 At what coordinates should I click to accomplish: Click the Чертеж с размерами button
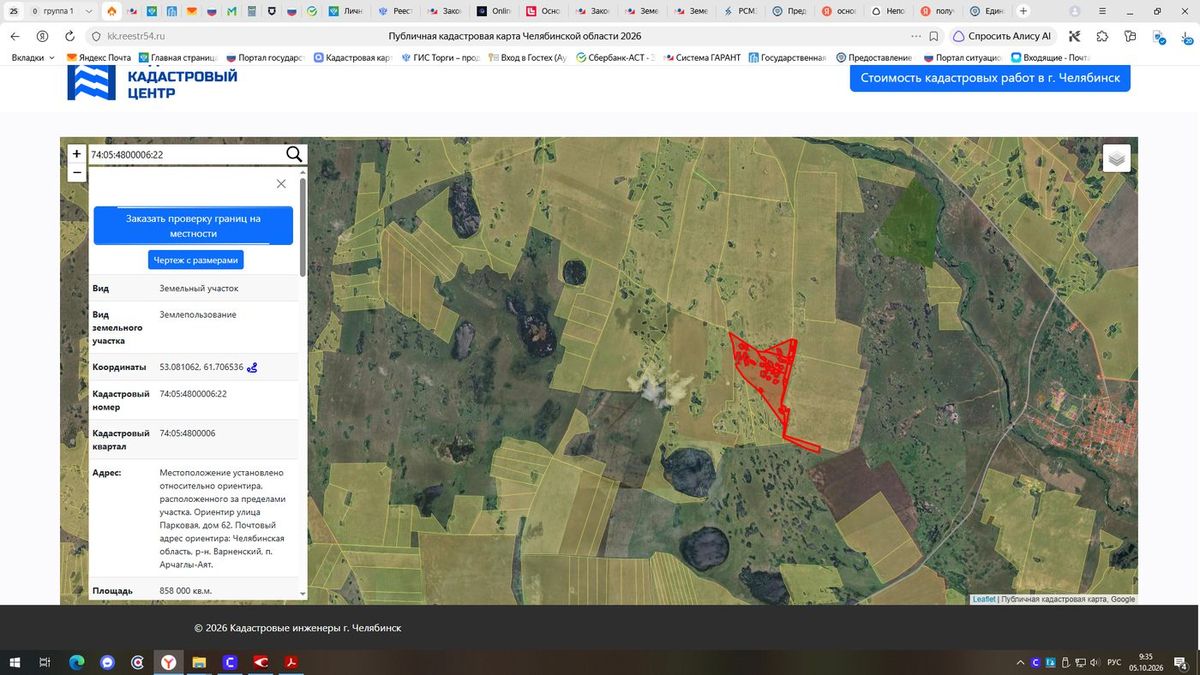(196, 260)
